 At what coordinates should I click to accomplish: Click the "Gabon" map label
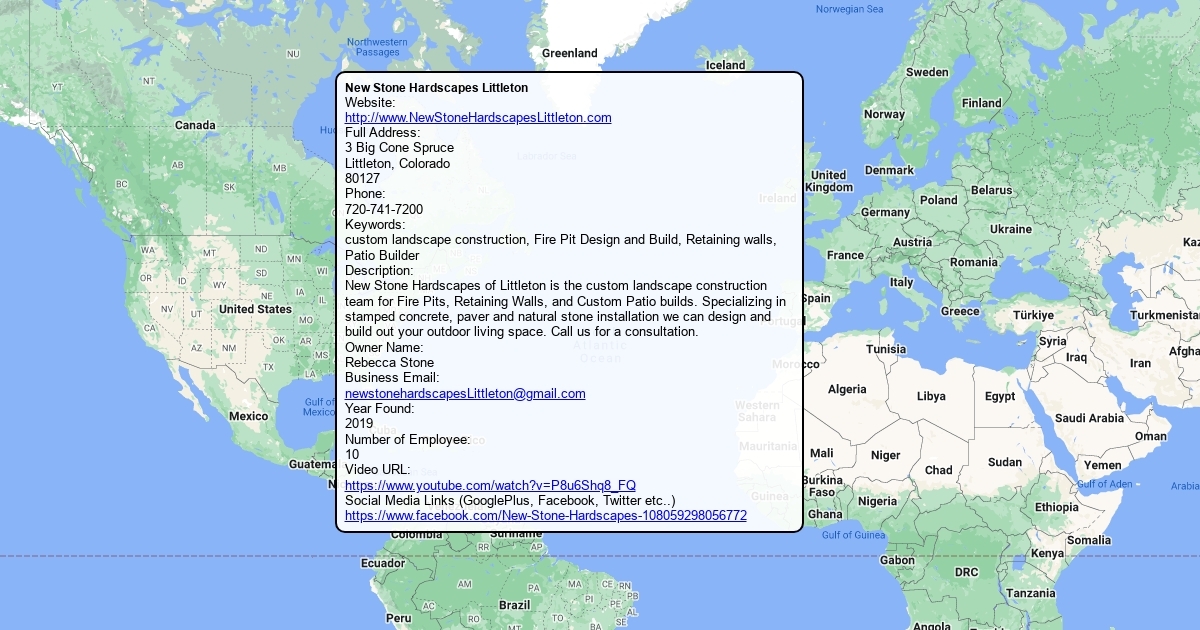point(897,560)
